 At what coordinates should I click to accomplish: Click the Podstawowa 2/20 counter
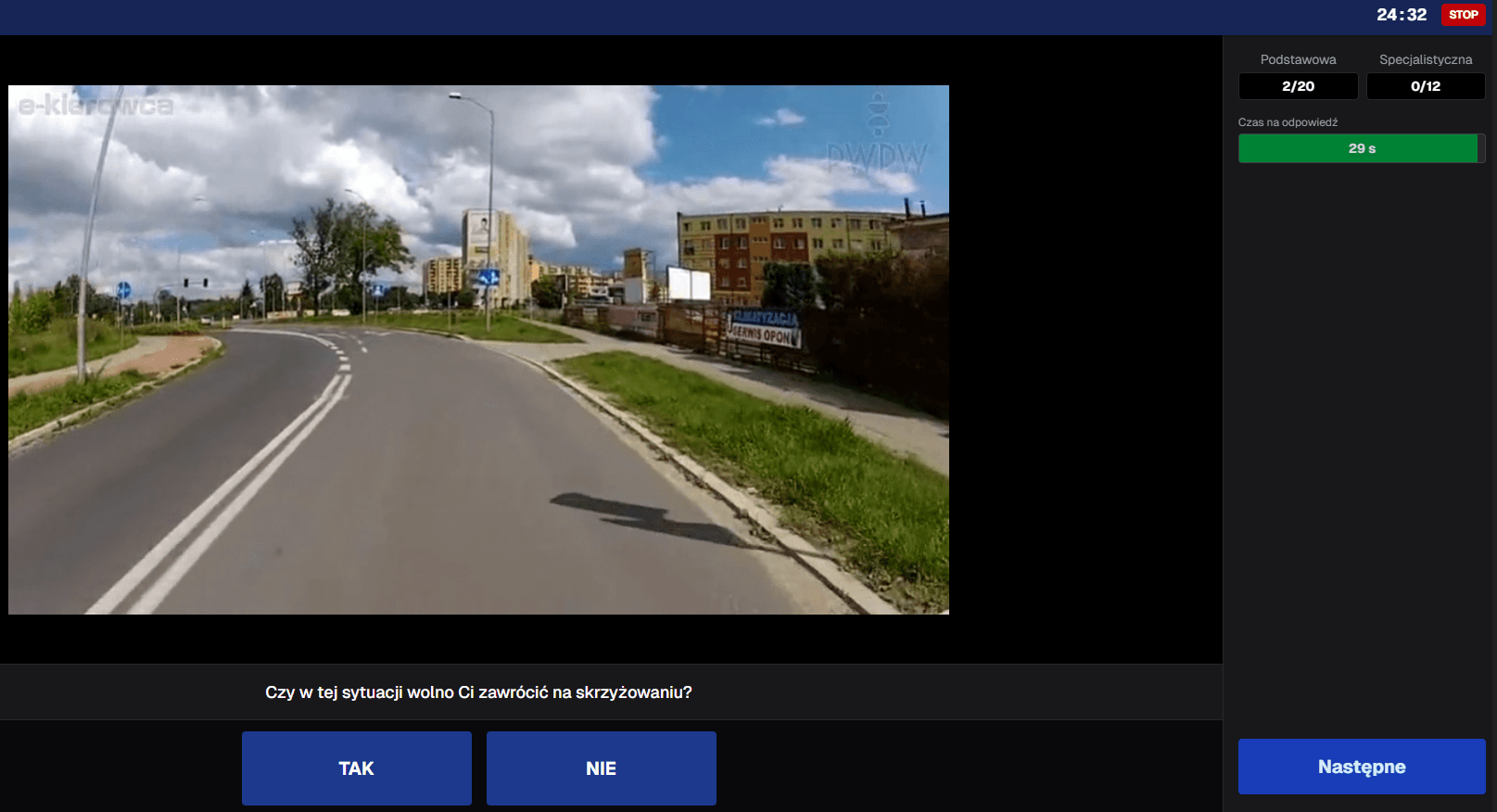point(1298,86)
